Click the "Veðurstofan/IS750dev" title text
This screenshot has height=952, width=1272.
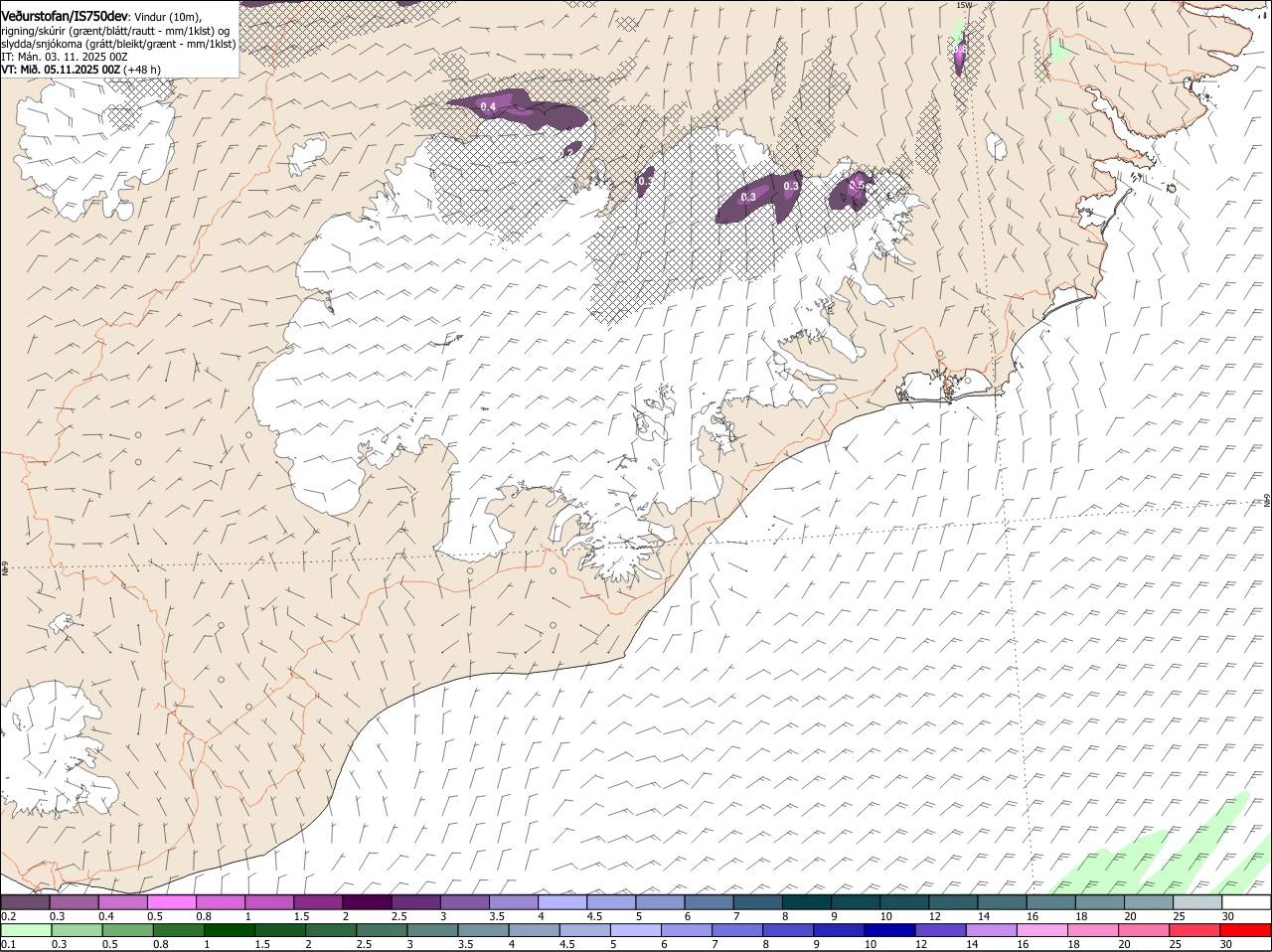(x=65, y=17)
